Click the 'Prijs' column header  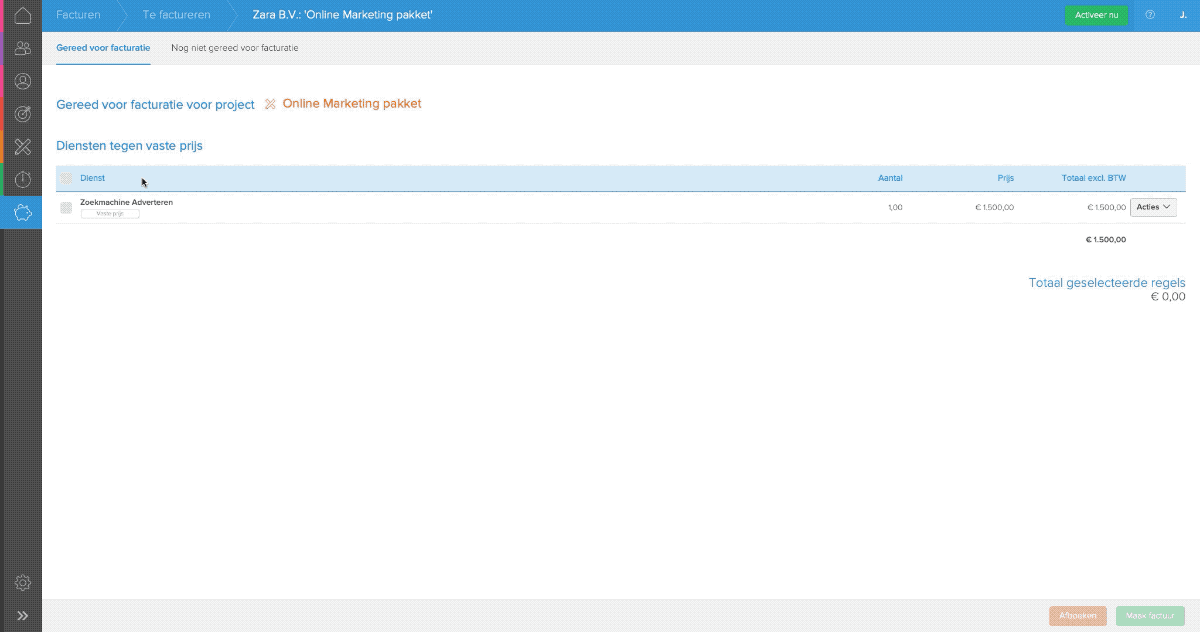pyautogui.click(x=1005, y=178)
